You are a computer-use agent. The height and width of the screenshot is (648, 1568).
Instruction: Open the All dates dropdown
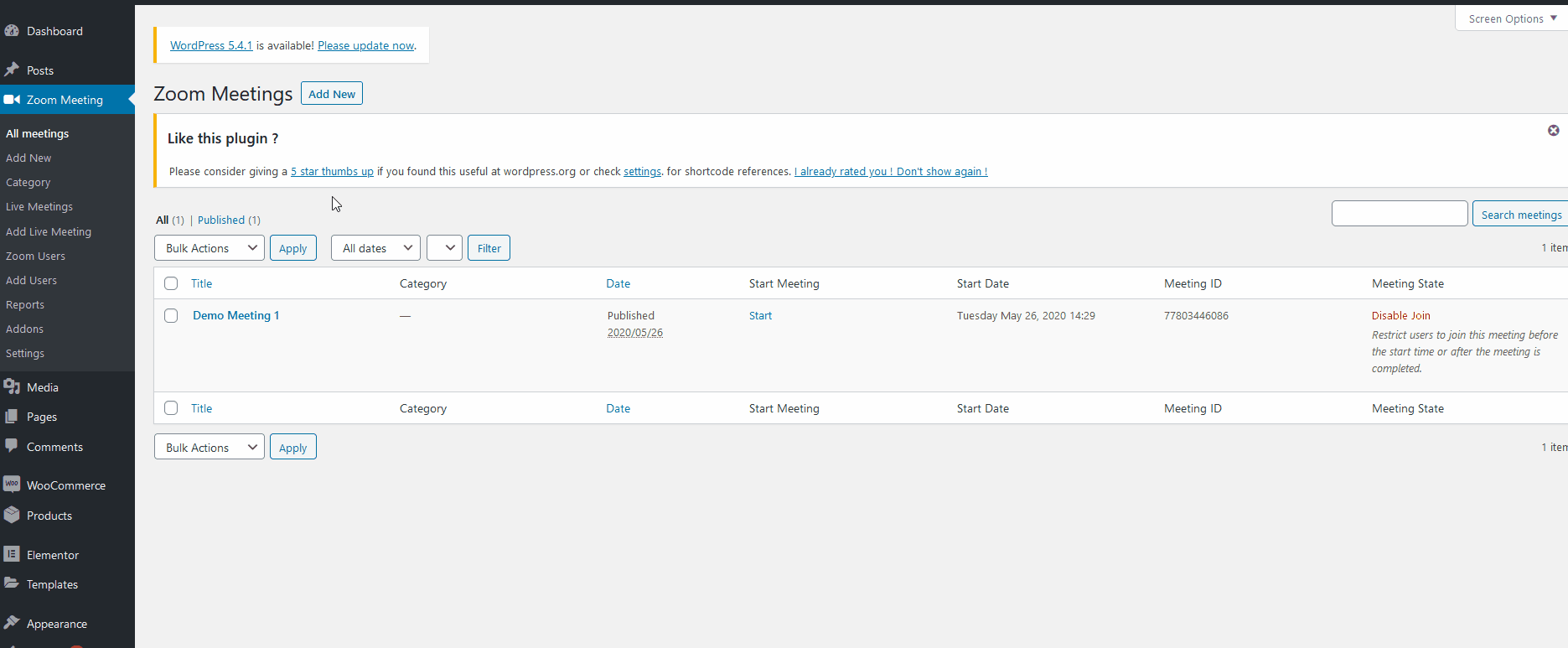[x=375, y=248]
